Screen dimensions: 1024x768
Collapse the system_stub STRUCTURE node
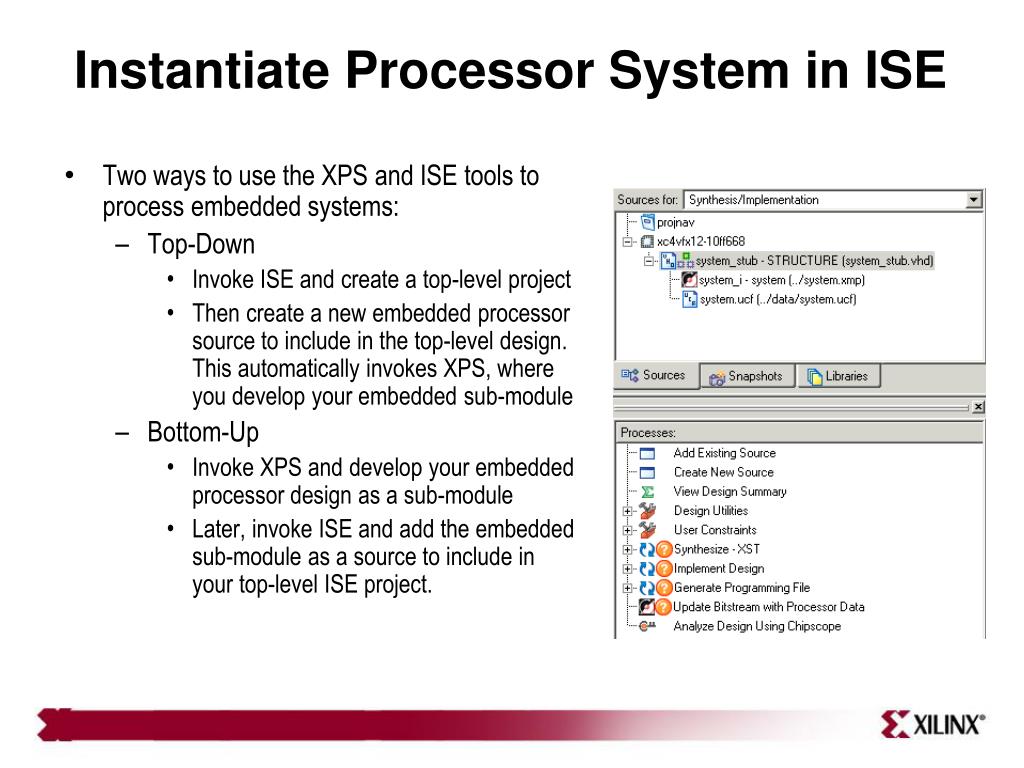point(648,261)
